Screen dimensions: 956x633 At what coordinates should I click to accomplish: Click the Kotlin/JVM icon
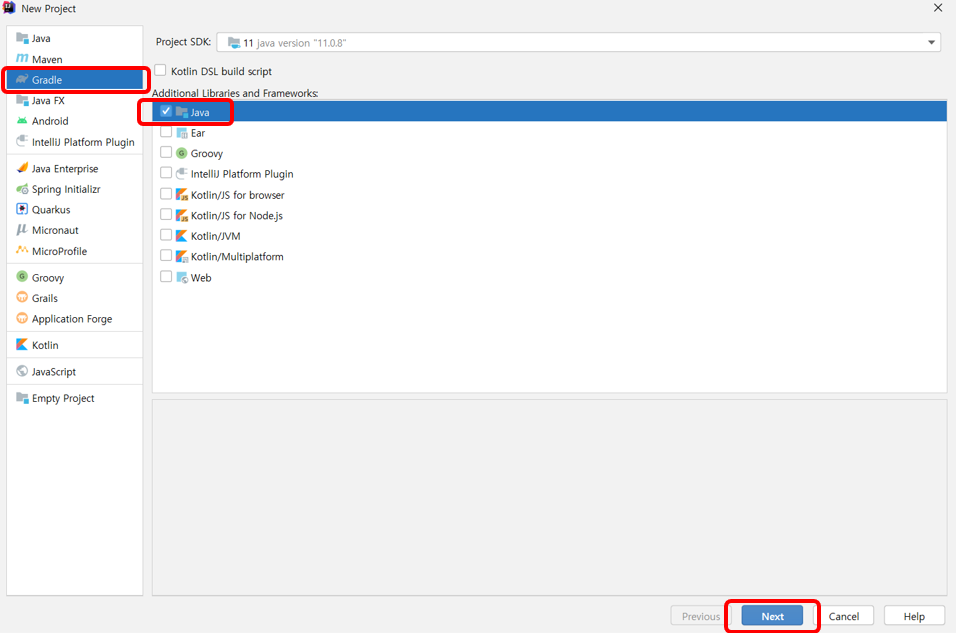click(x=182, y=235)
